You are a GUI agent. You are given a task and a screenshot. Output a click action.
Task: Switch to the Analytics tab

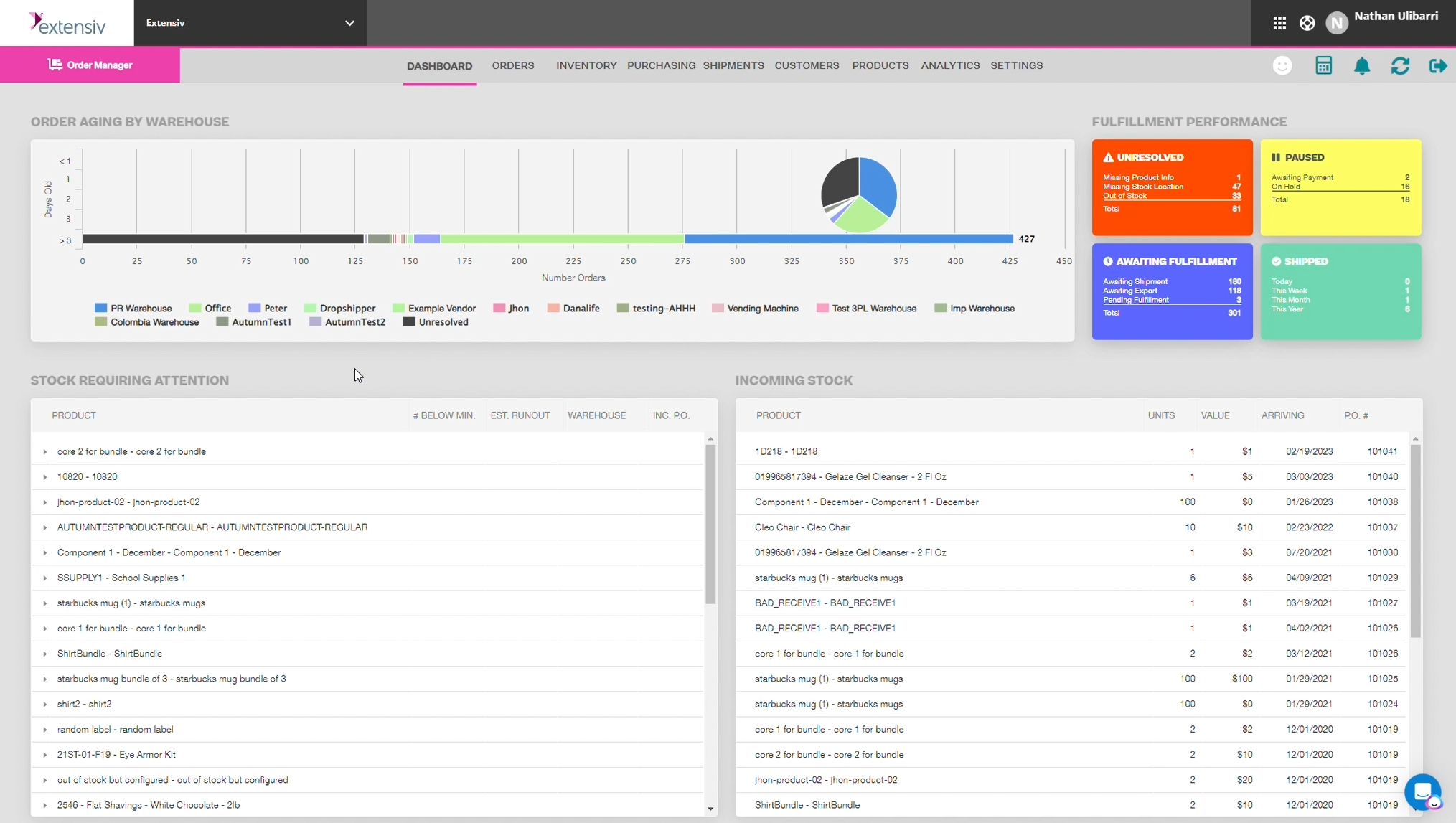tap(949, 65)
